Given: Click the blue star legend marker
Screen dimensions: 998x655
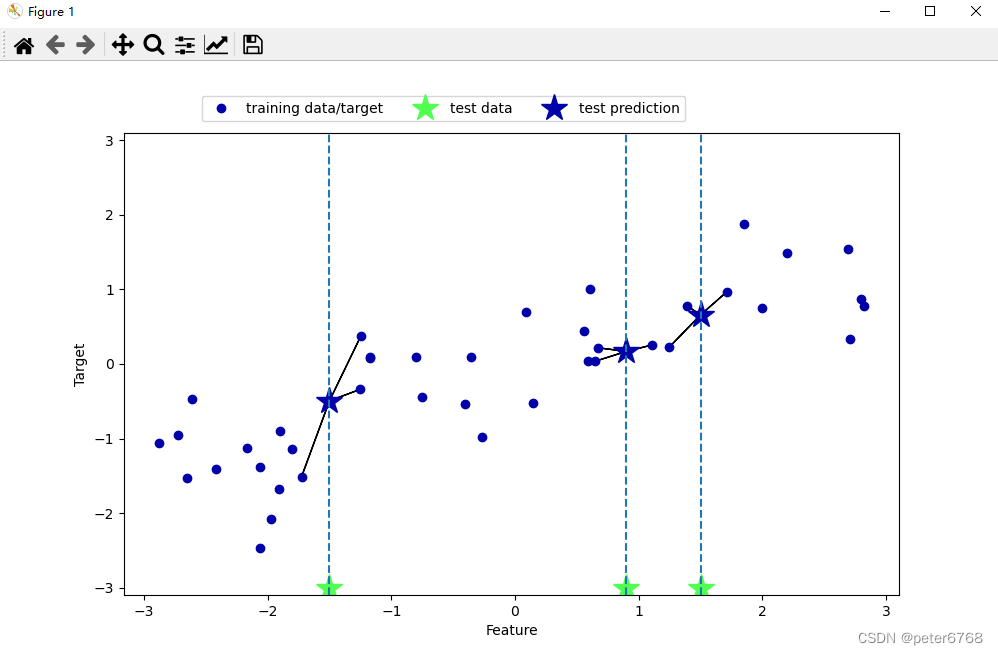Looking at the screenshot, I should [x=554, y=108].
